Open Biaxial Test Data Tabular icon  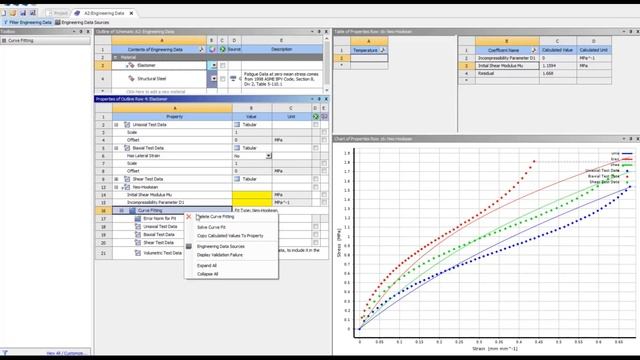237,148
